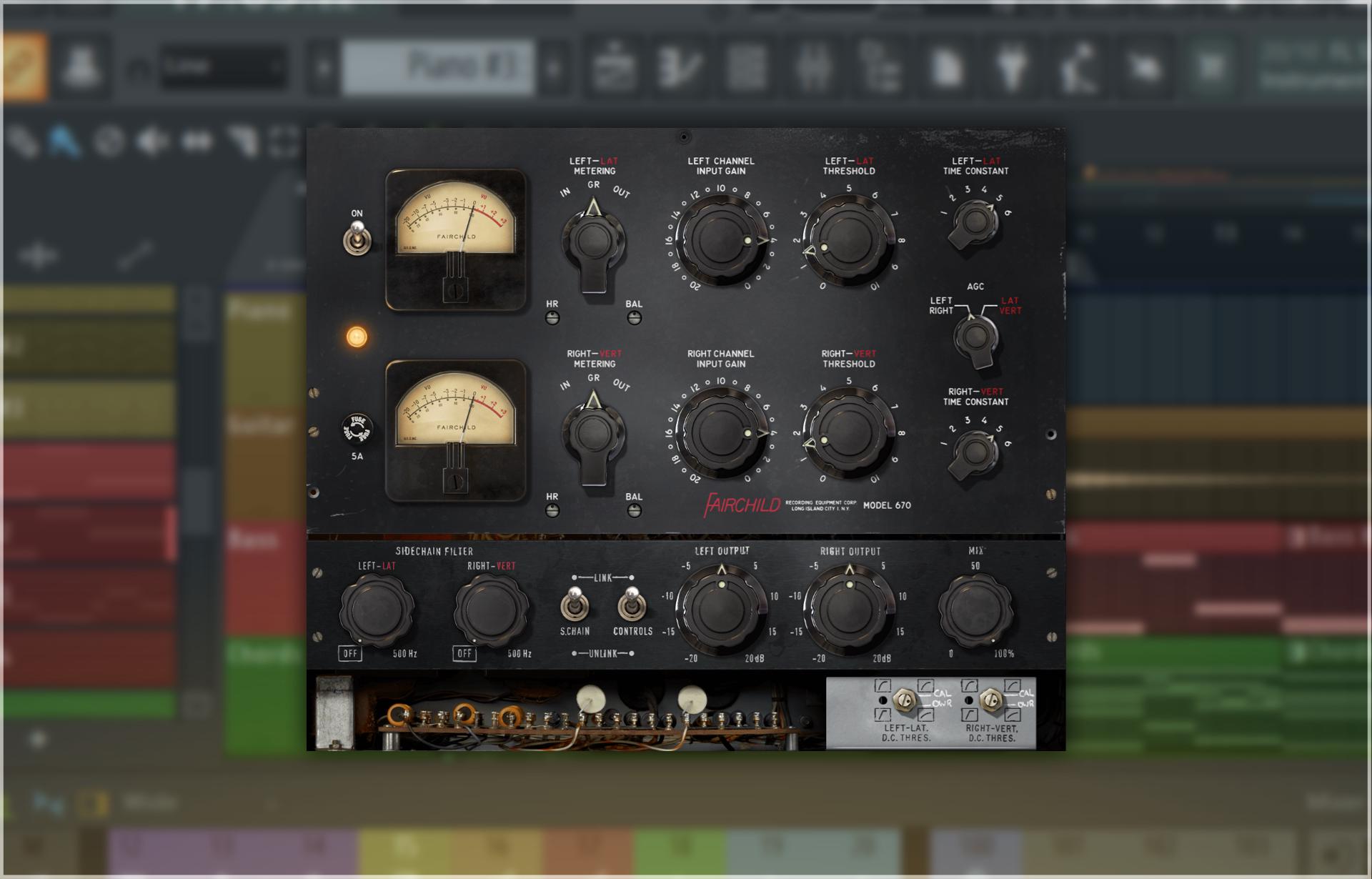This screenshot has width=1372, height=879.
Task: Click the Left Output gain knob
Action: pyautogui.click(x=720, y=610)
